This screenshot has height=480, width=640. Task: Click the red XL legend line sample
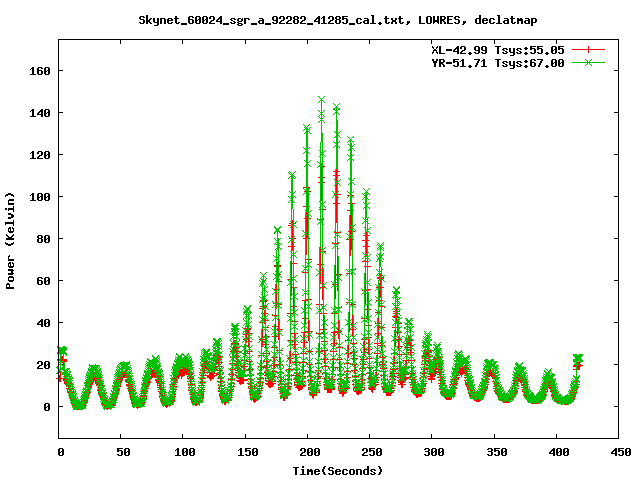pyautogui.click(x=588, y=50)
